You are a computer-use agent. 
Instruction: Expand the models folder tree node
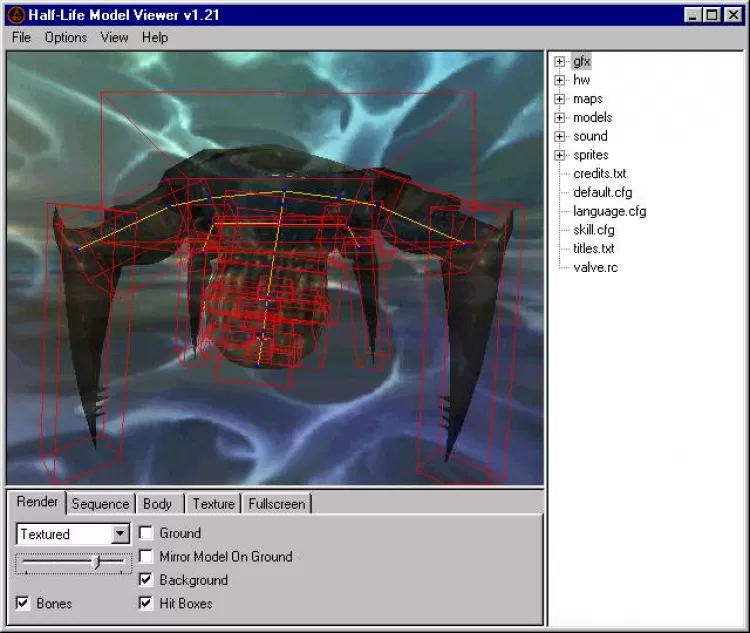560,118
